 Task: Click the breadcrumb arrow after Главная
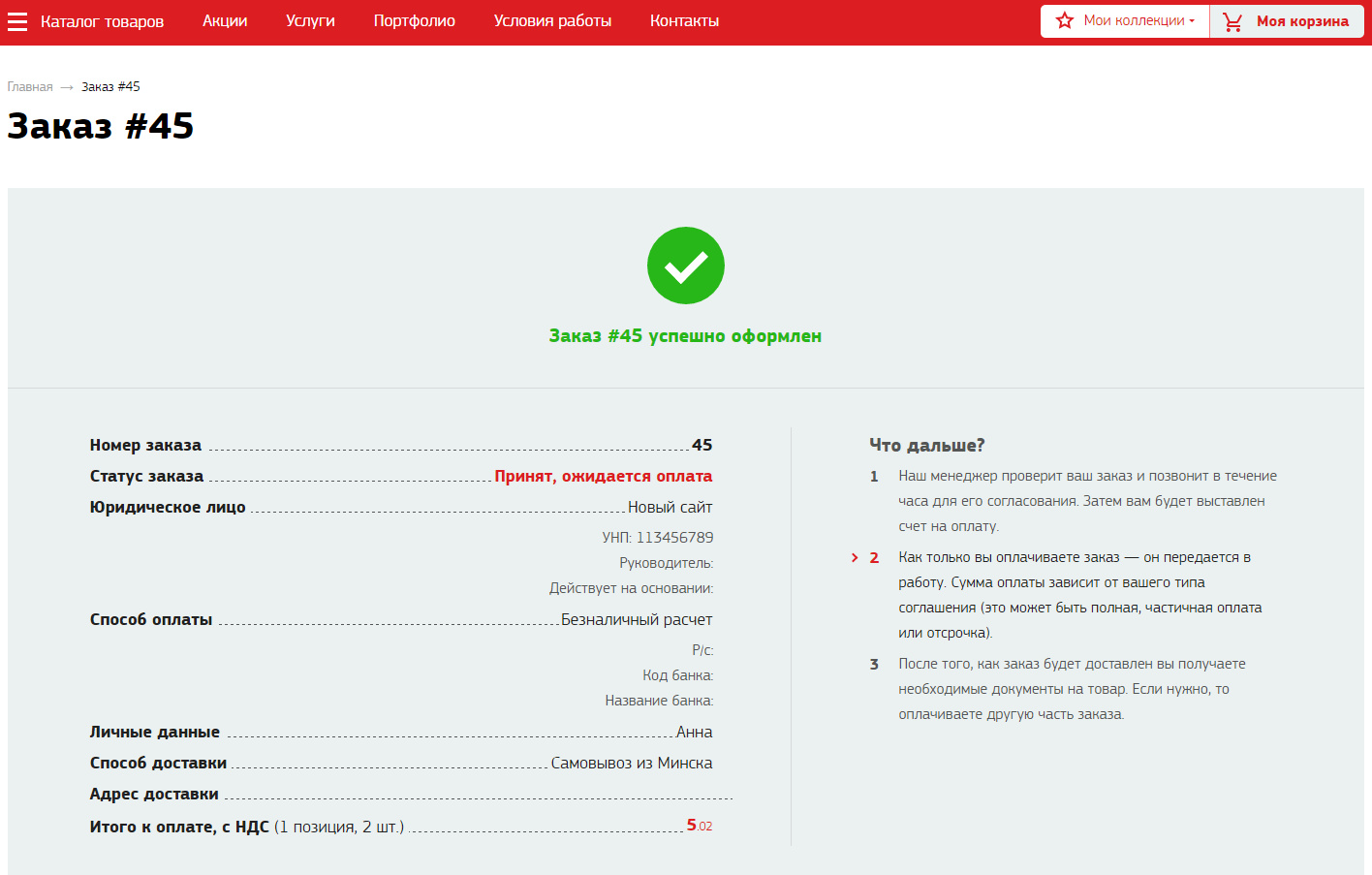pos(67,87)
